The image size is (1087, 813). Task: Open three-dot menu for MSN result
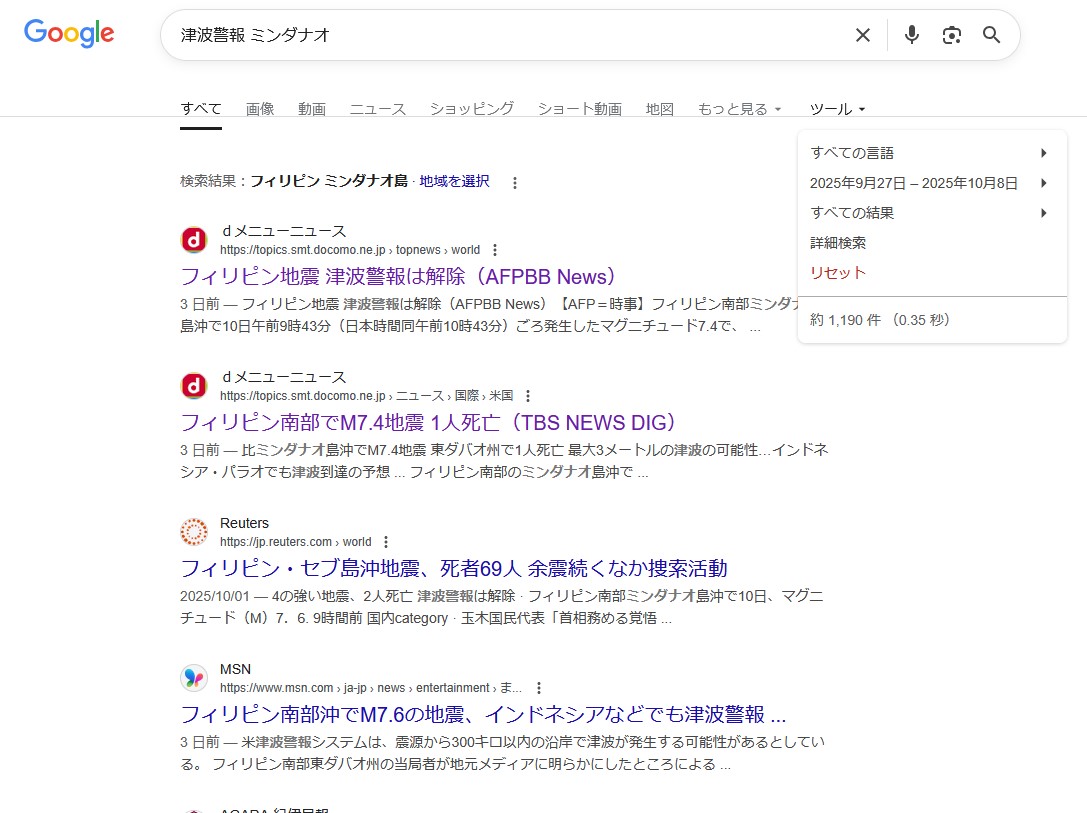point(539,688)
